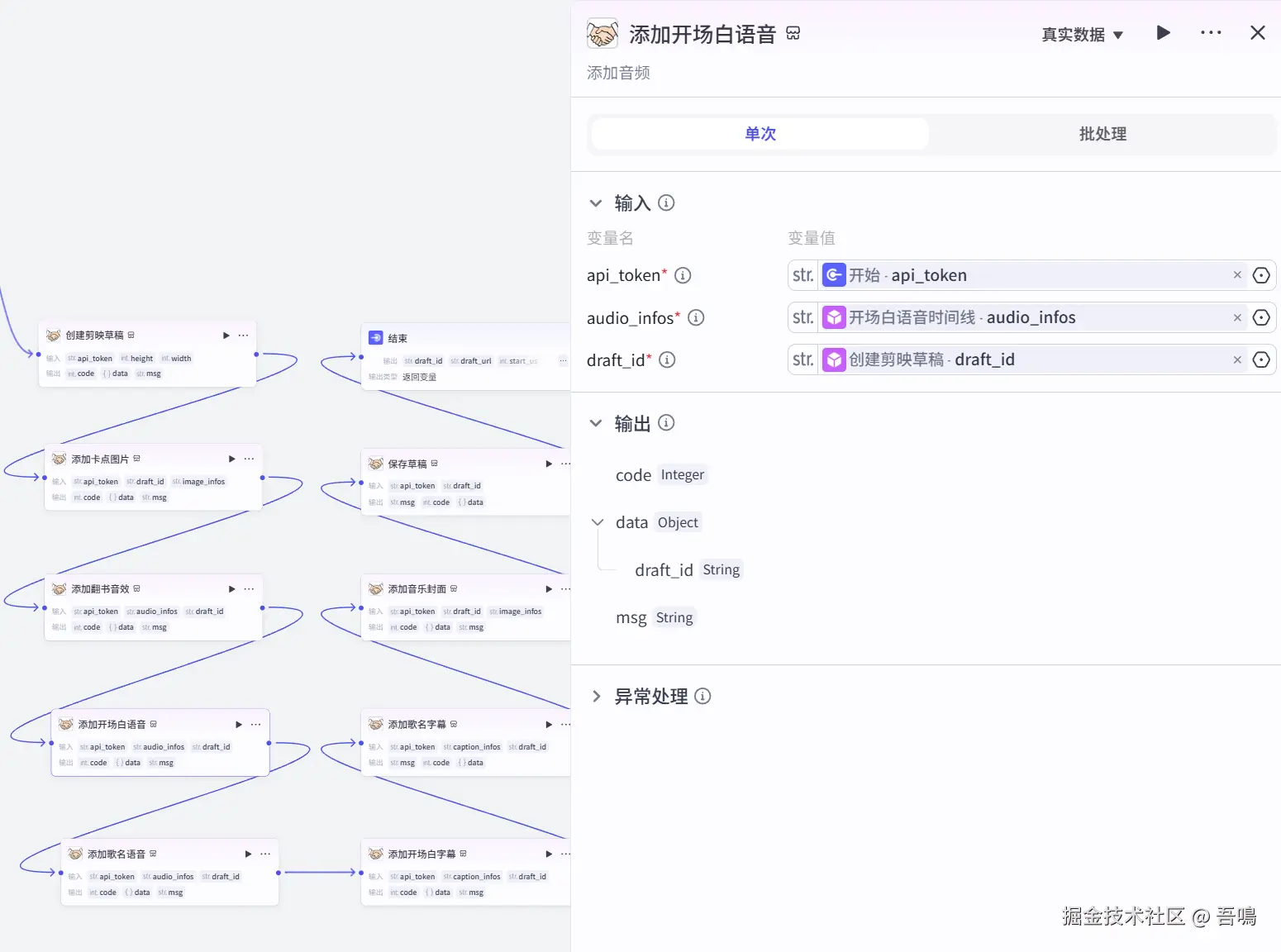
Task: Switch to the 单次 tab
Action: pyautogui.click(x=760, y=134)
